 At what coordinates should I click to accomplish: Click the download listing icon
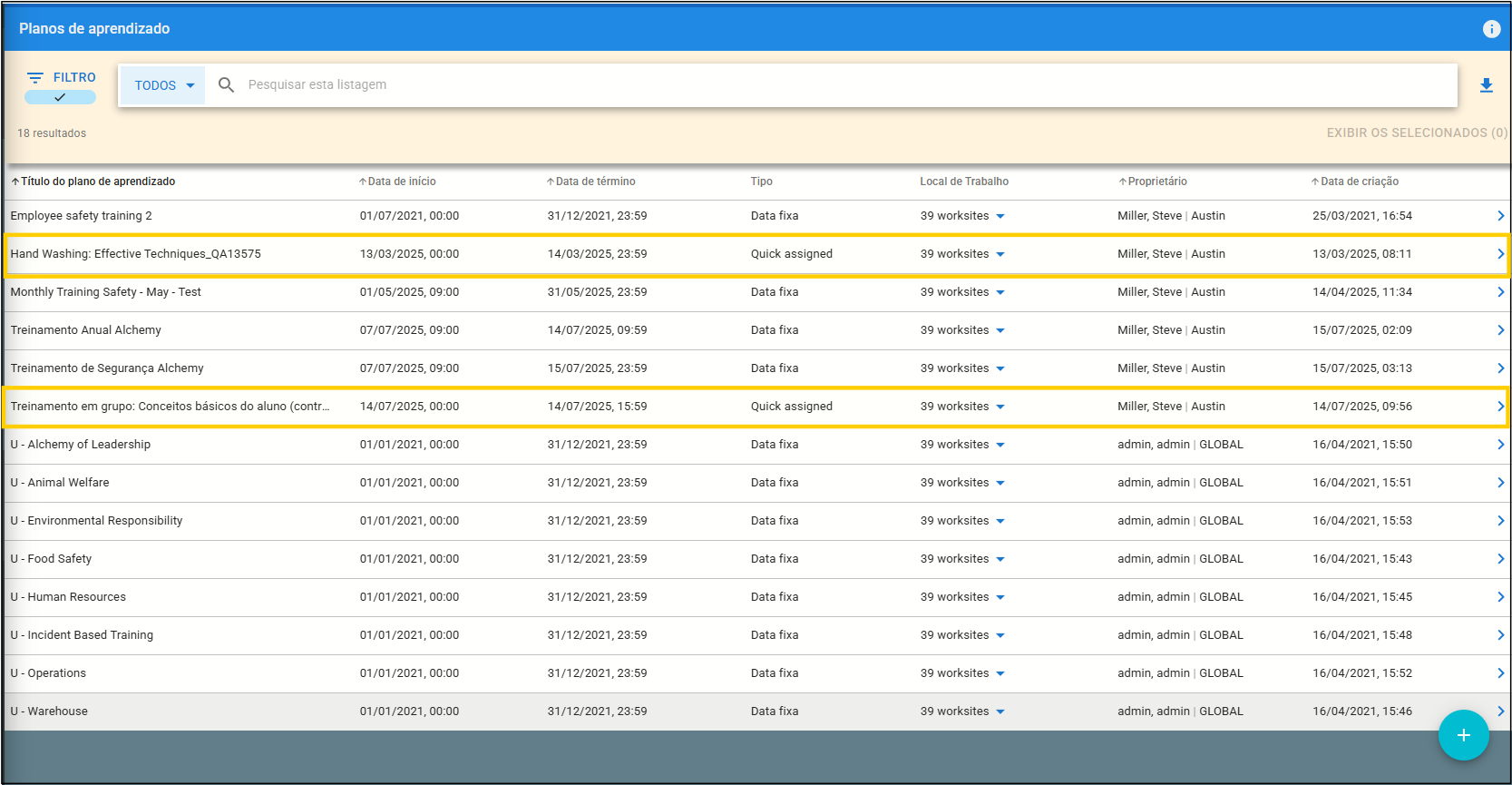tap(1486, 85)
